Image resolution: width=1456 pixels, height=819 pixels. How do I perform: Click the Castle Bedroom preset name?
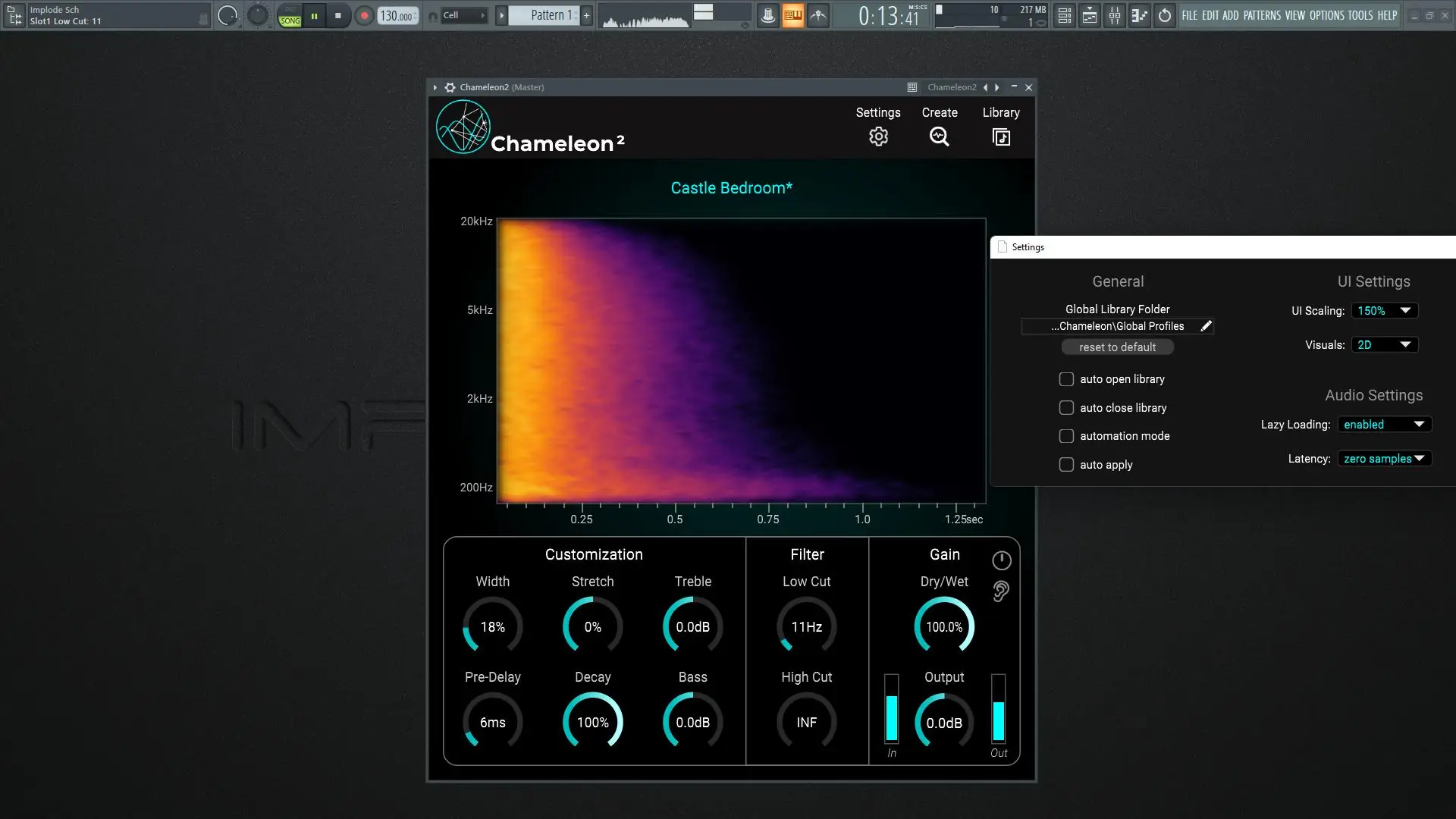point(731,188)
